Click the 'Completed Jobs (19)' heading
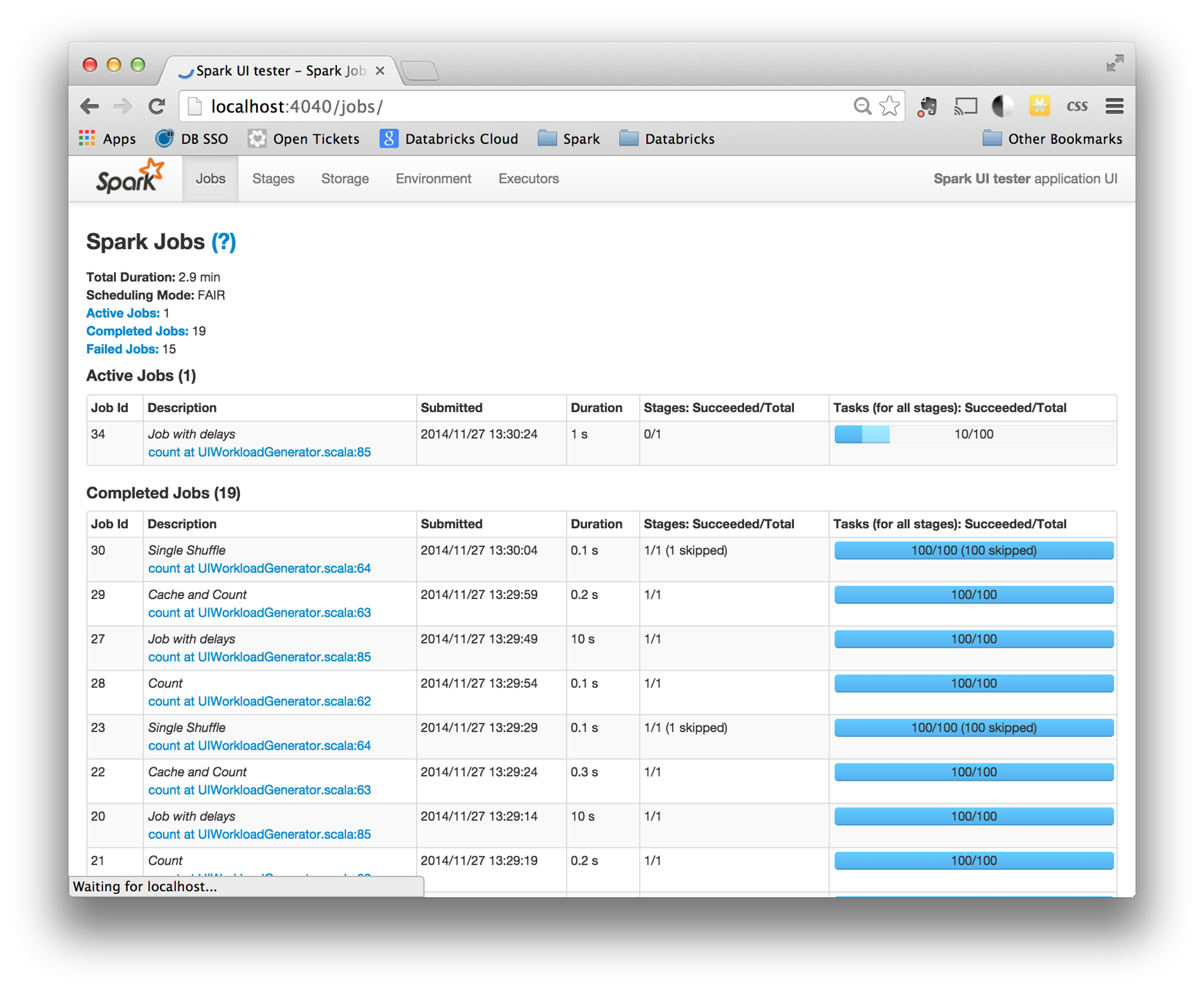1204x992 pixels. pyautogui.click(x=163, y=493)
